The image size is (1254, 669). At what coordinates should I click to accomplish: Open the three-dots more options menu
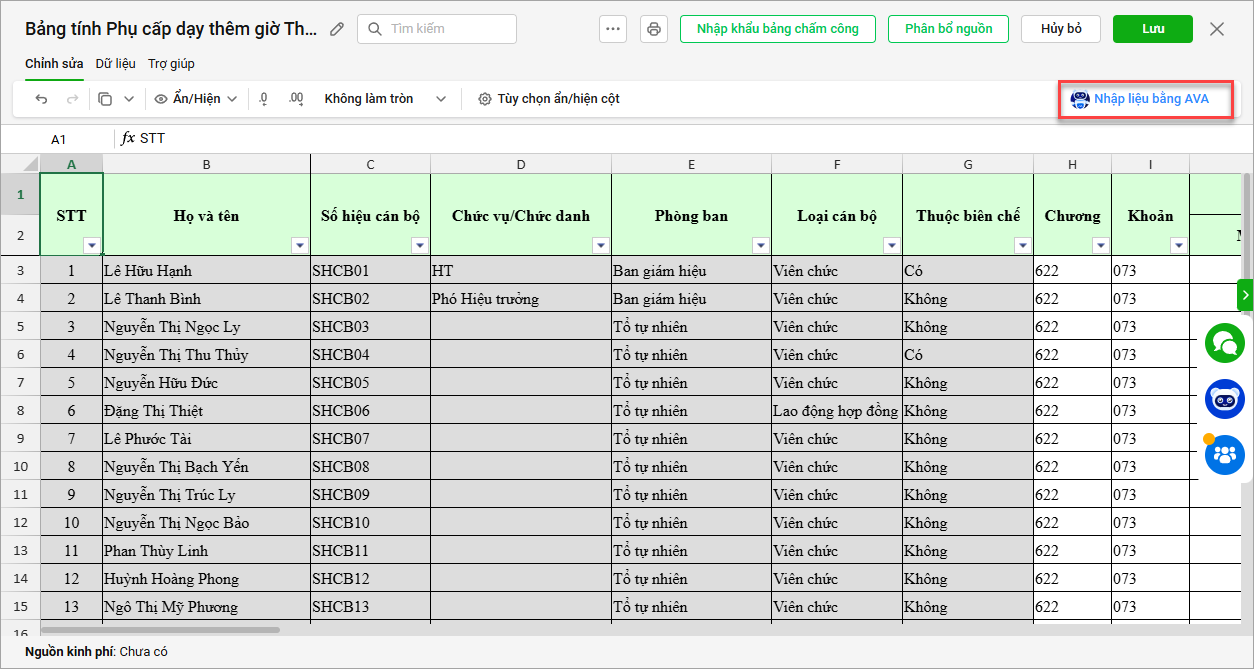click(613, 29)
